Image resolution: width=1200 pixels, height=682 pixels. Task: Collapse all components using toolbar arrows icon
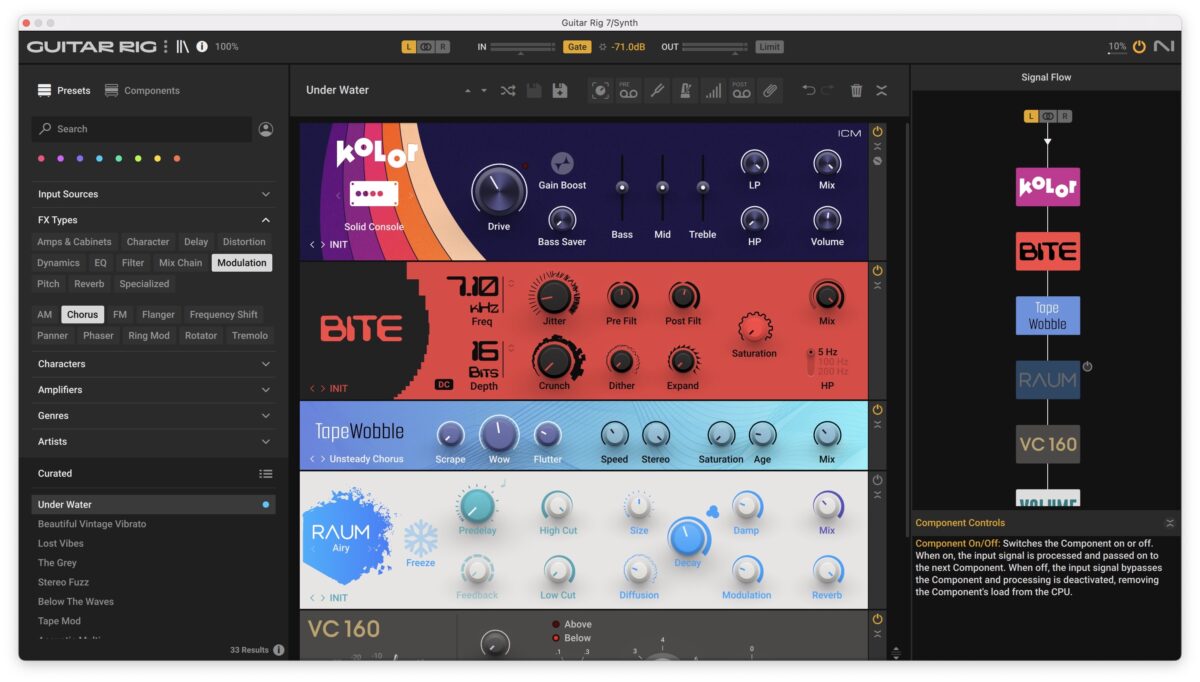point(881,90)
